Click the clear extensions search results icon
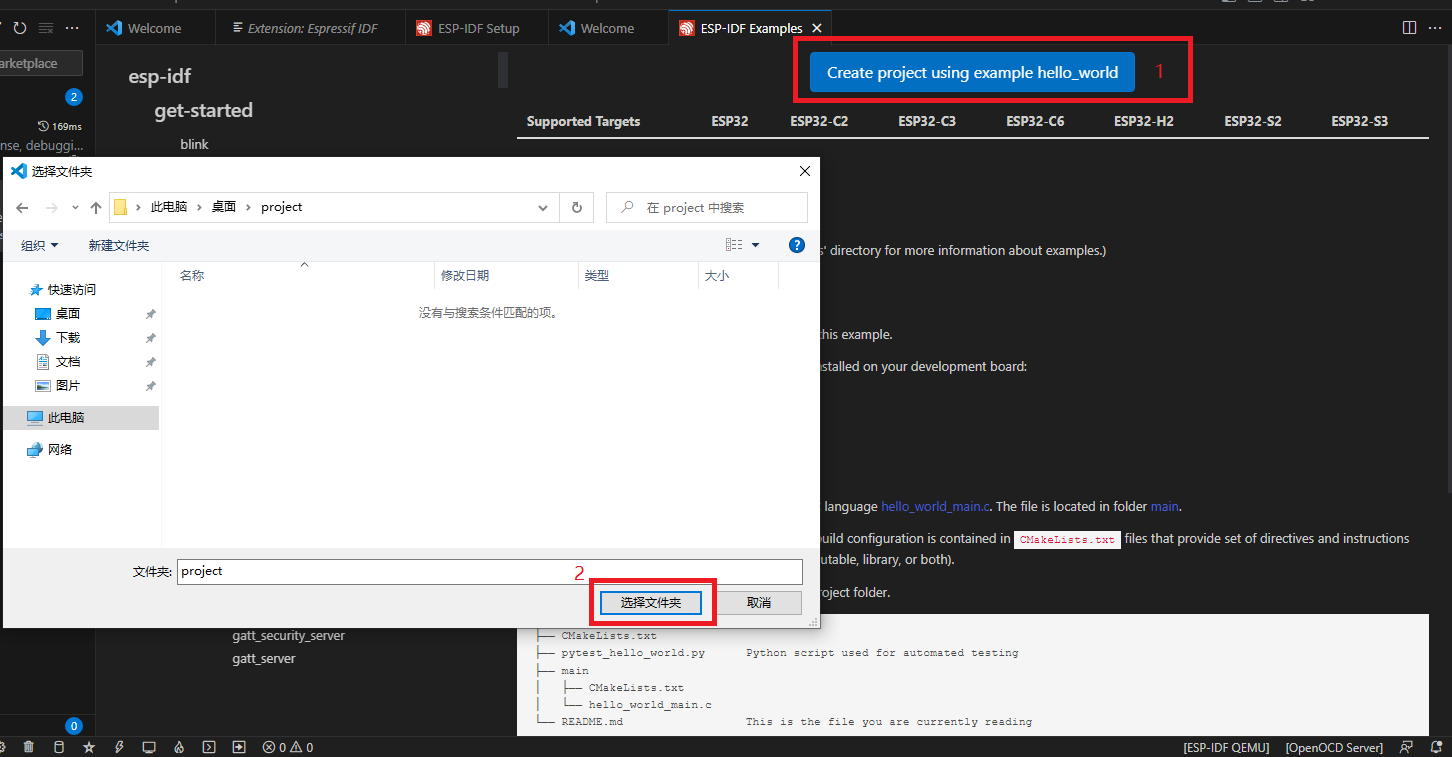This screenshot has height=757, width=1452. pos(45,28)
